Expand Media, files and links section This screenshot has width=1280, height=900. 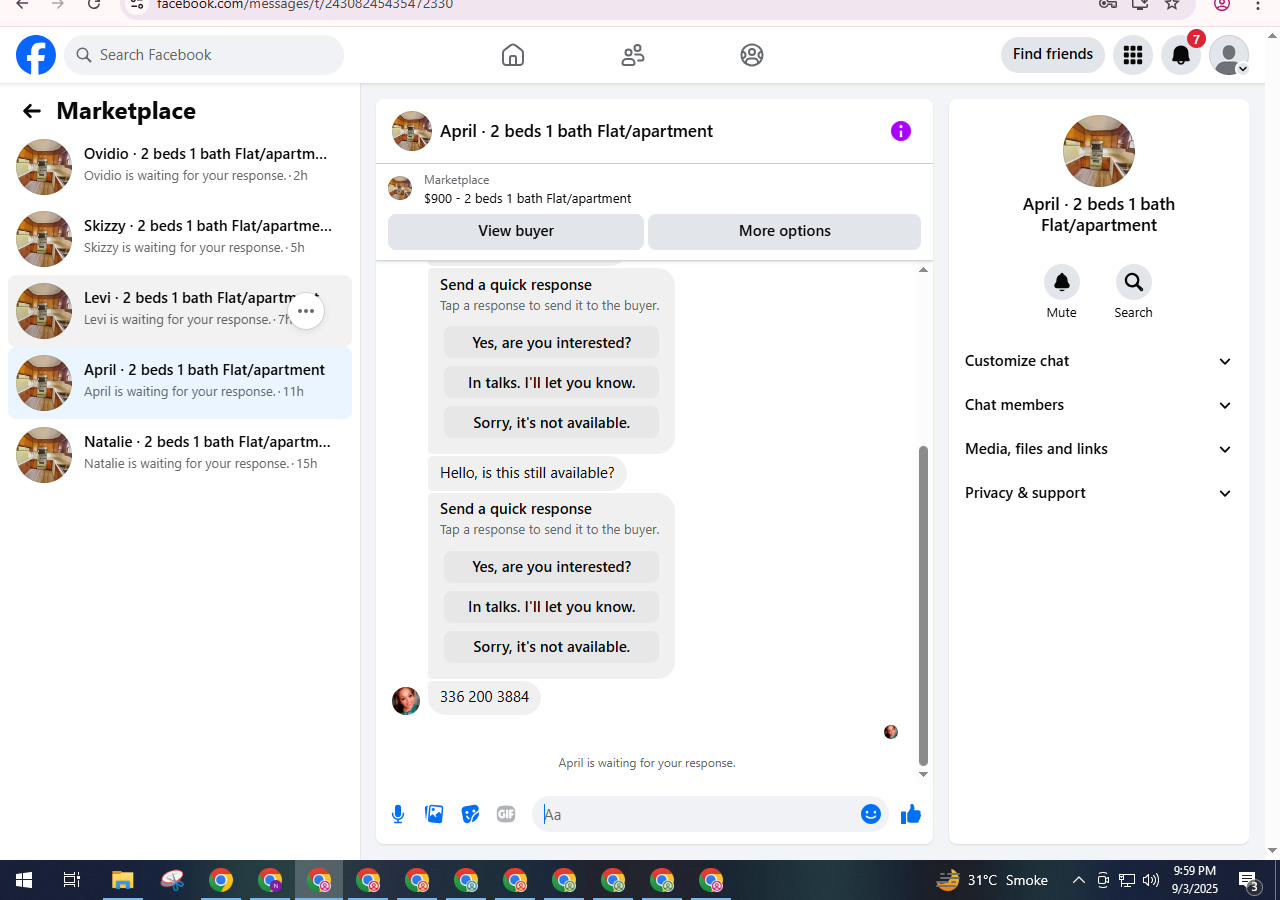coord(1099,449)
